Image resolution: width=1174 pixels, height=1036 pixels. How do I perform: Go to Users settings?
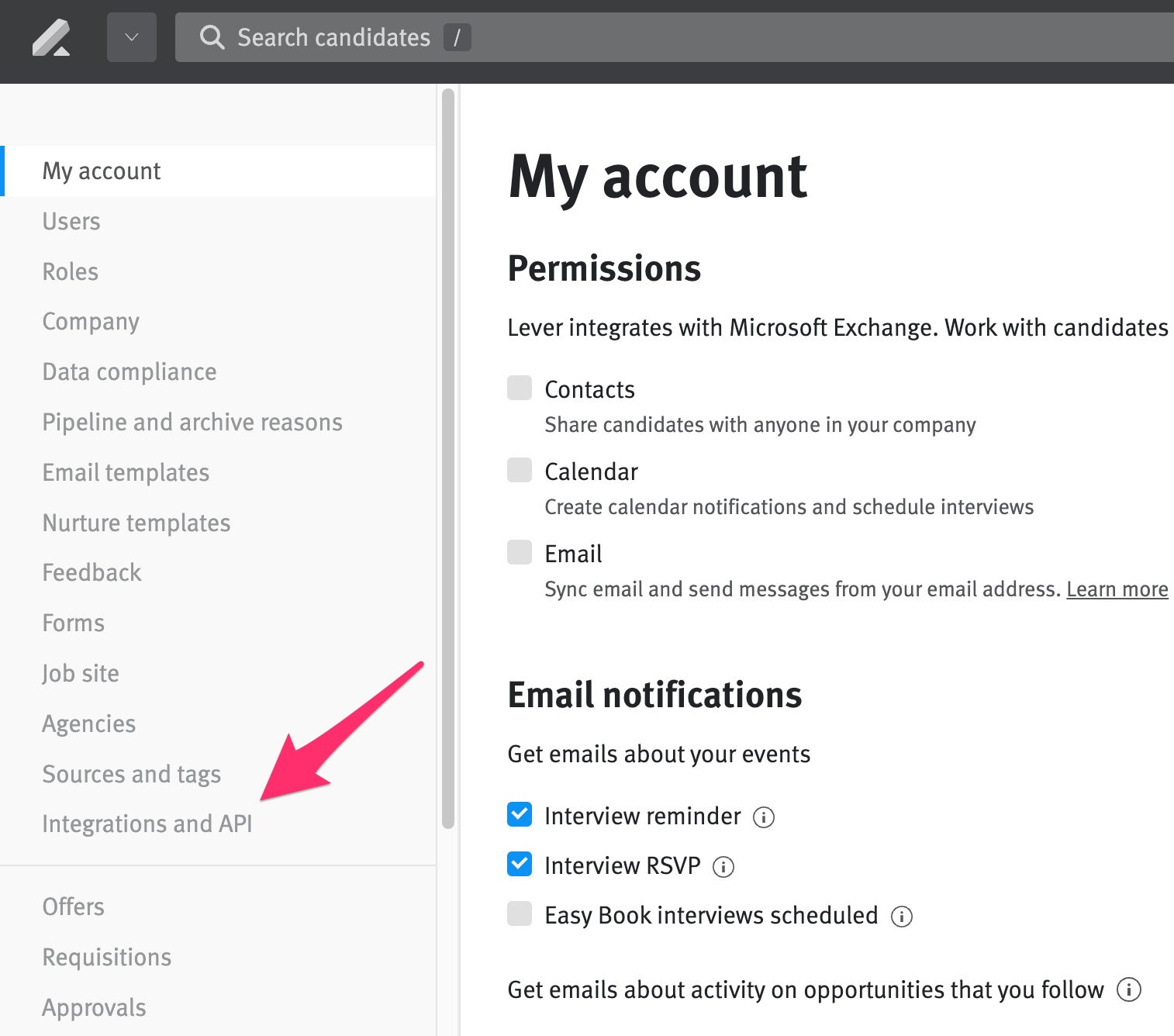pyautogui.click(x=71, y=222)
